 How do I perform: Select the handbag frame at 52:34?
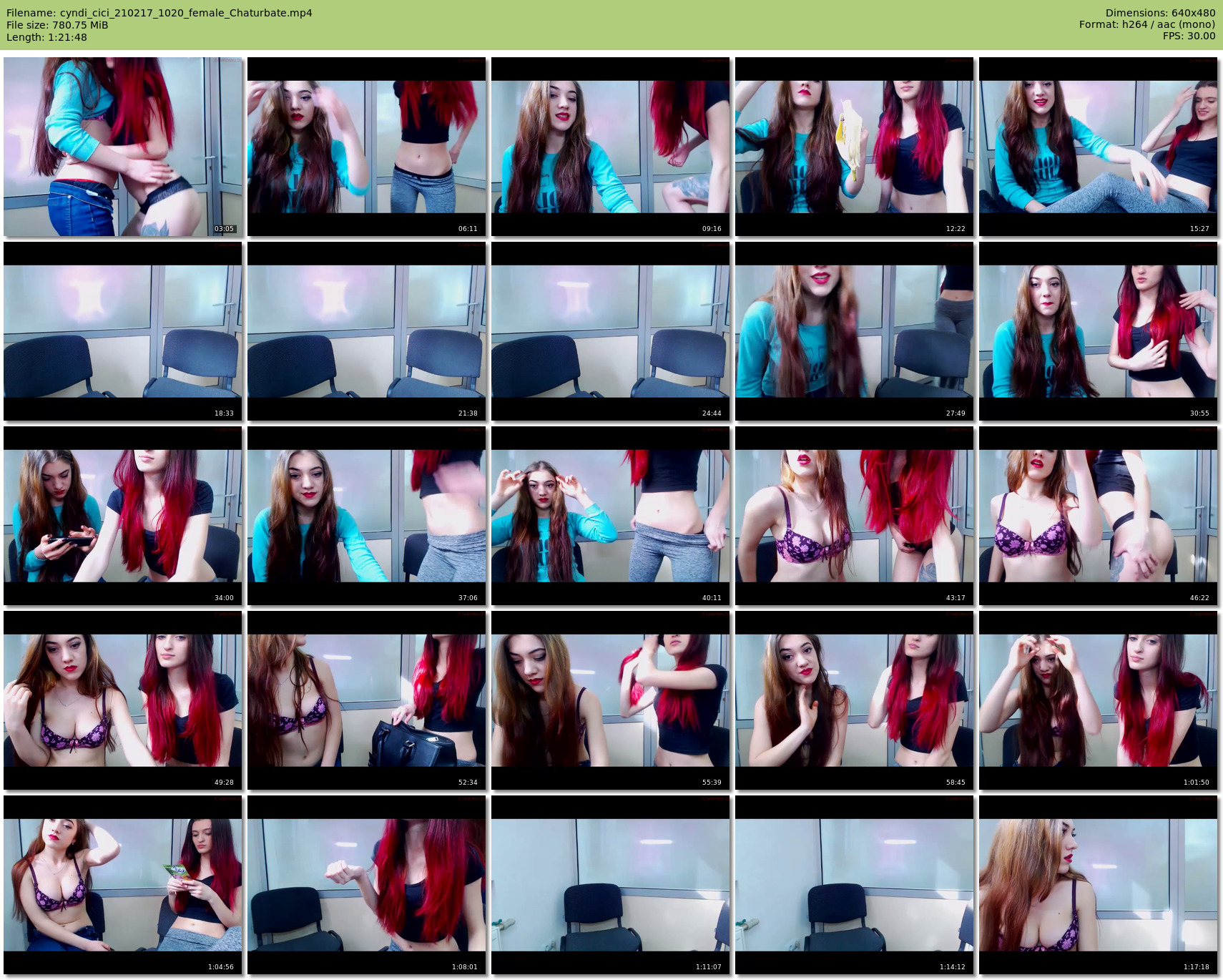tap(367, 700)
